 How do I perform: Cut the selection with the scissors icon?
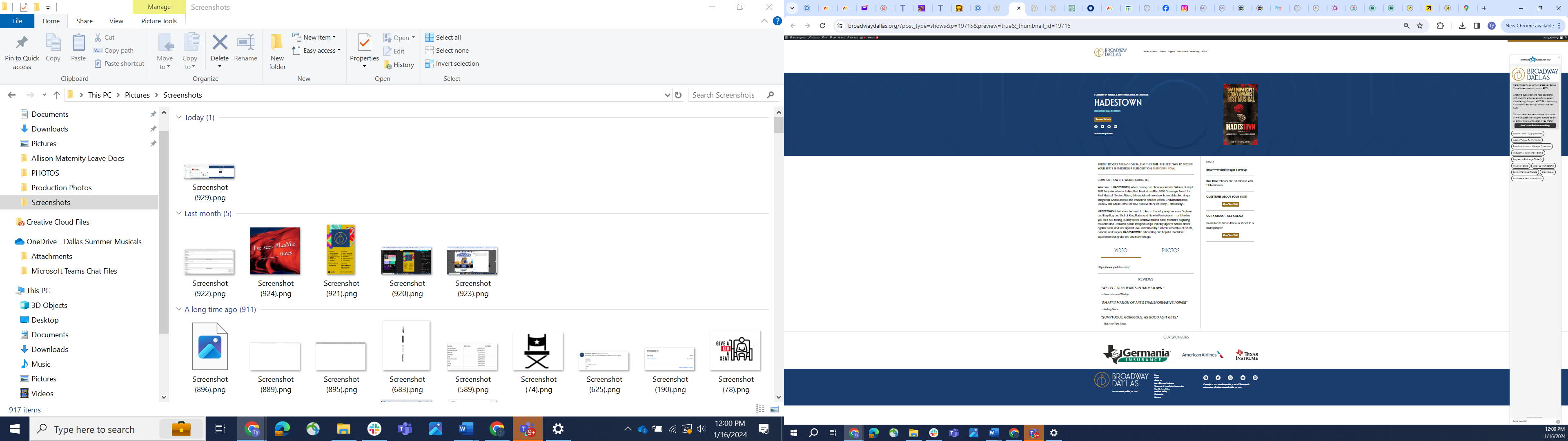(x=105, y=37)
